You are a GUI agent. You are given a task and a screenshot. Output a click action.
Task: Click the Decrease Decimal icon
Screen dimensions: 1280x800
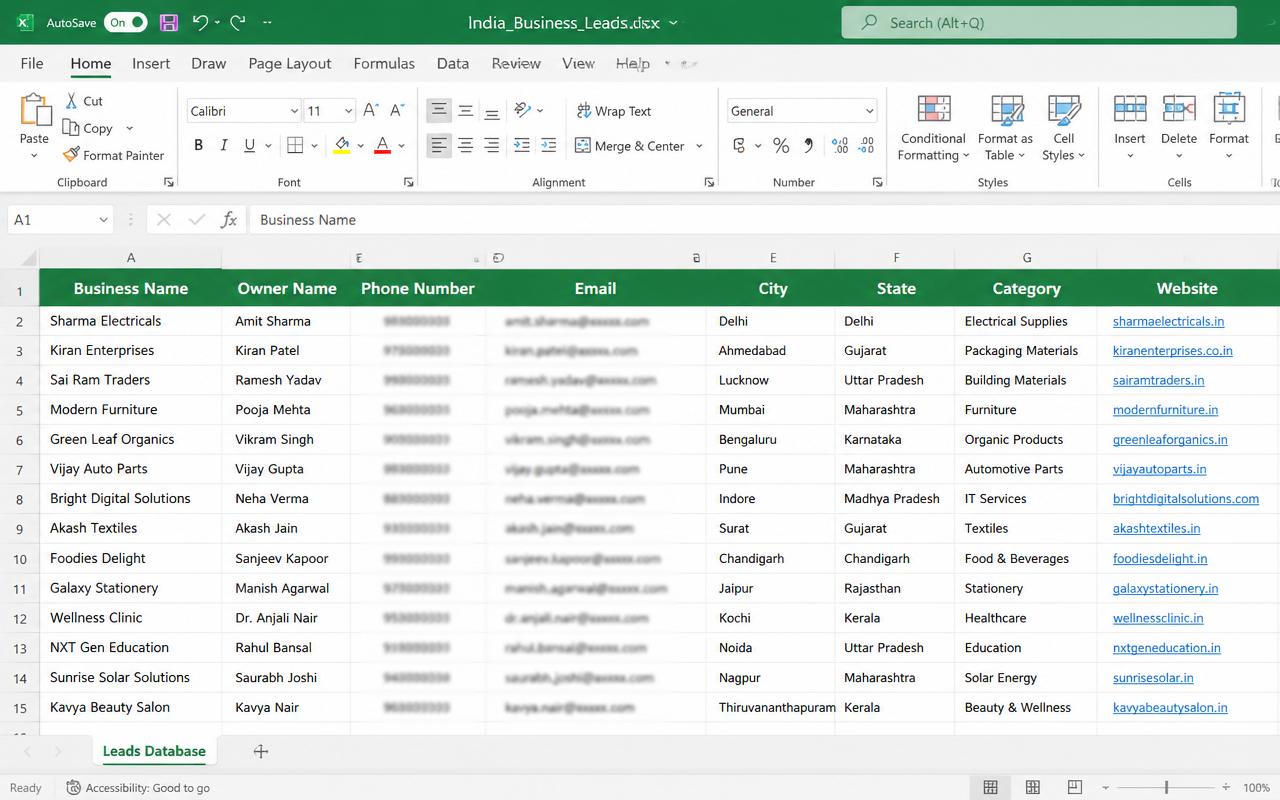tap(867, 146)
